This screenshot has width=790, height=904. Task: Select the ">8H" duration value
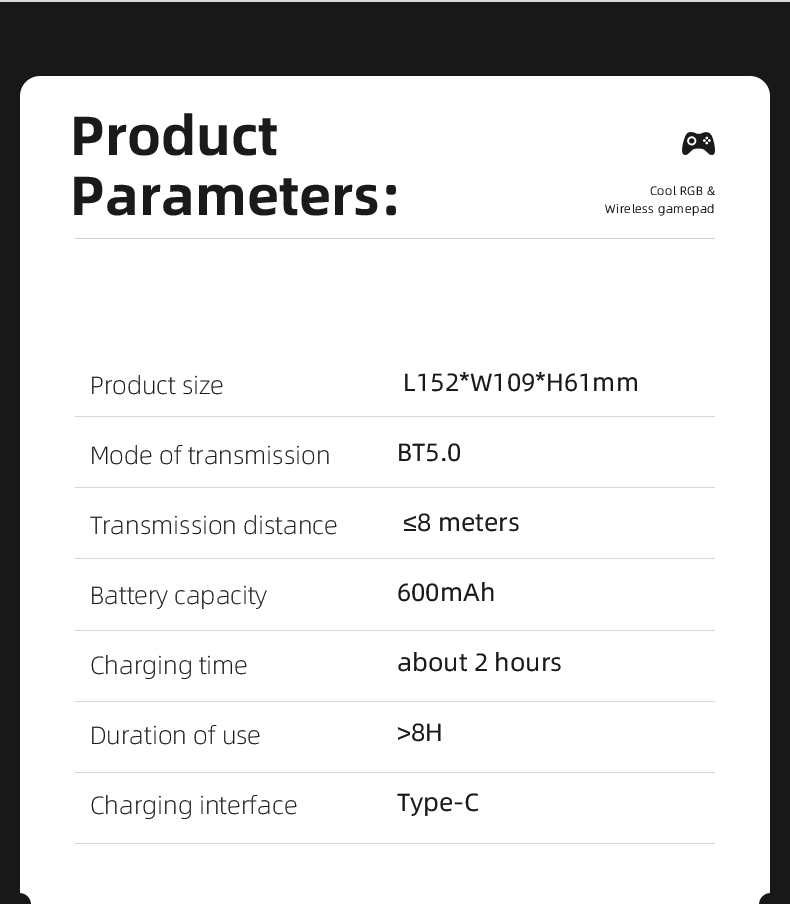click(420, 733)
